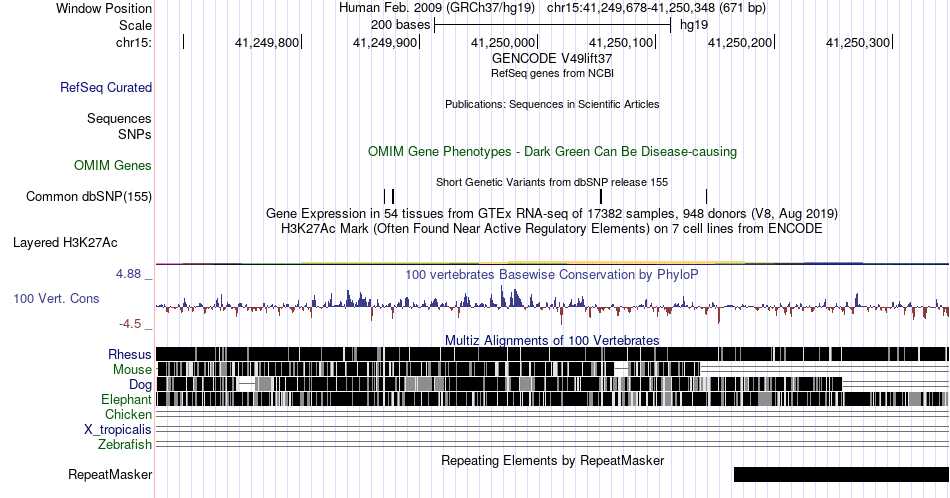Click the Rhesus alignment row label
Image resolution: width=950 pixels, height=498 pixels.
coord(130,354)
